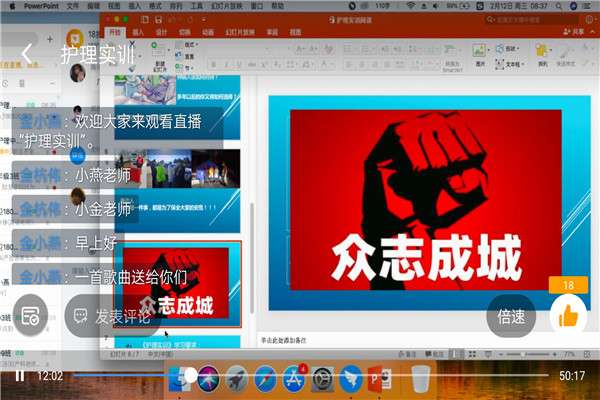Select the photo collage slide thumbnail
600x400 pixels.
[177, 191]
